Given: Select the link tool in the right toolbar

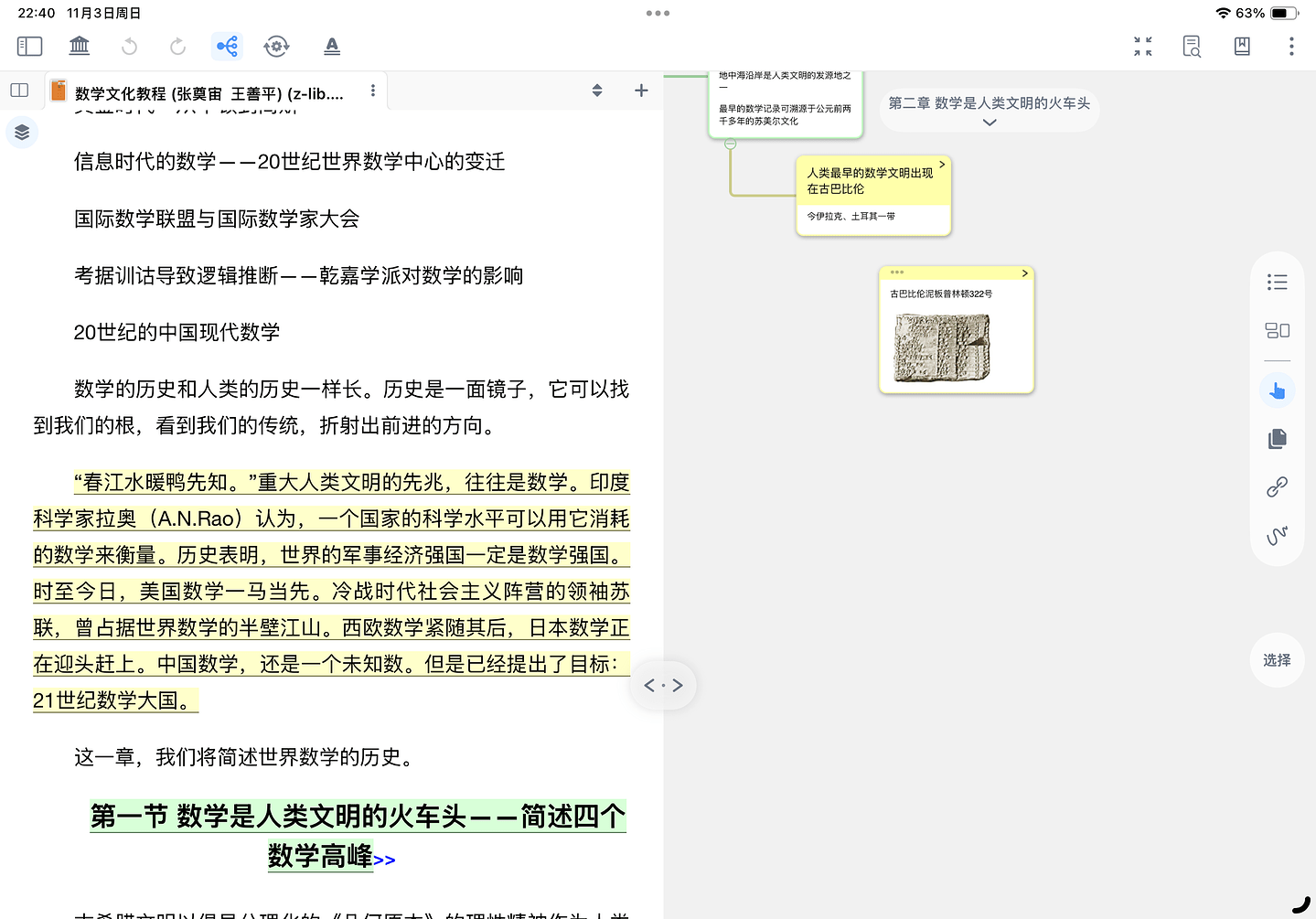Looking at the screenshot, I should 1278,487.
